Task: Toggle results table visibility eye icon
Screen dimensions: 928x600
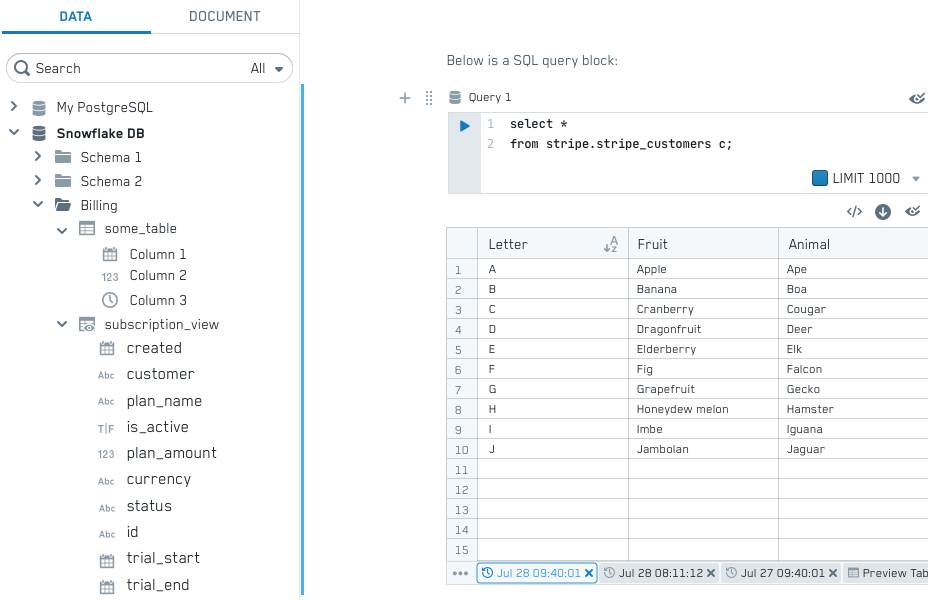Action: pyautogui.click(x=912, y=212)
